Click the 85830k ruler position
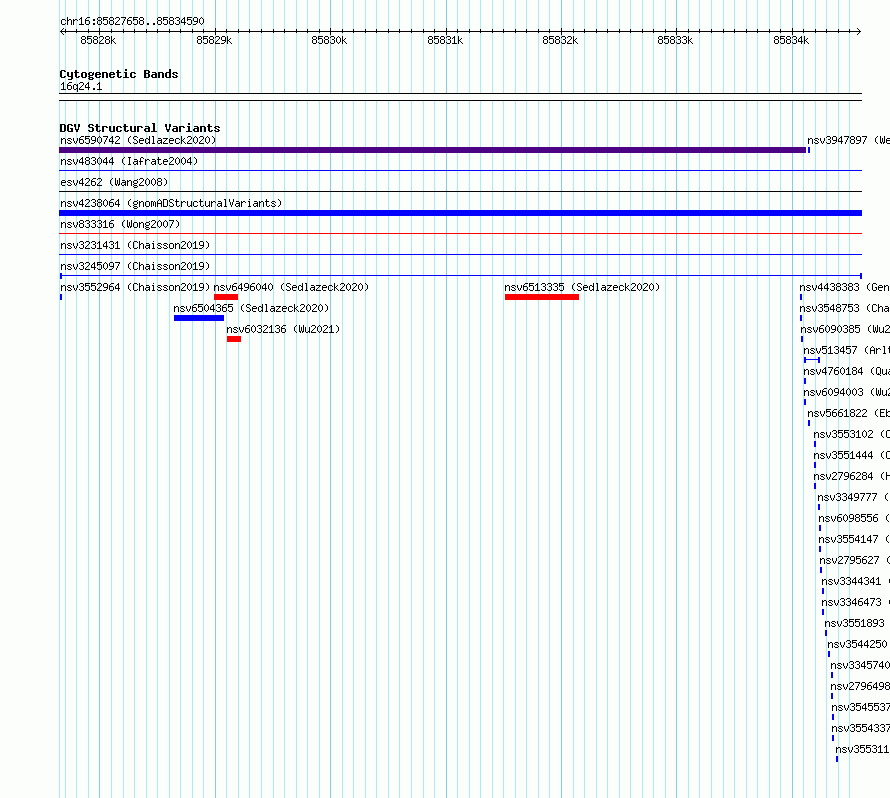 (x=329, y=40)
